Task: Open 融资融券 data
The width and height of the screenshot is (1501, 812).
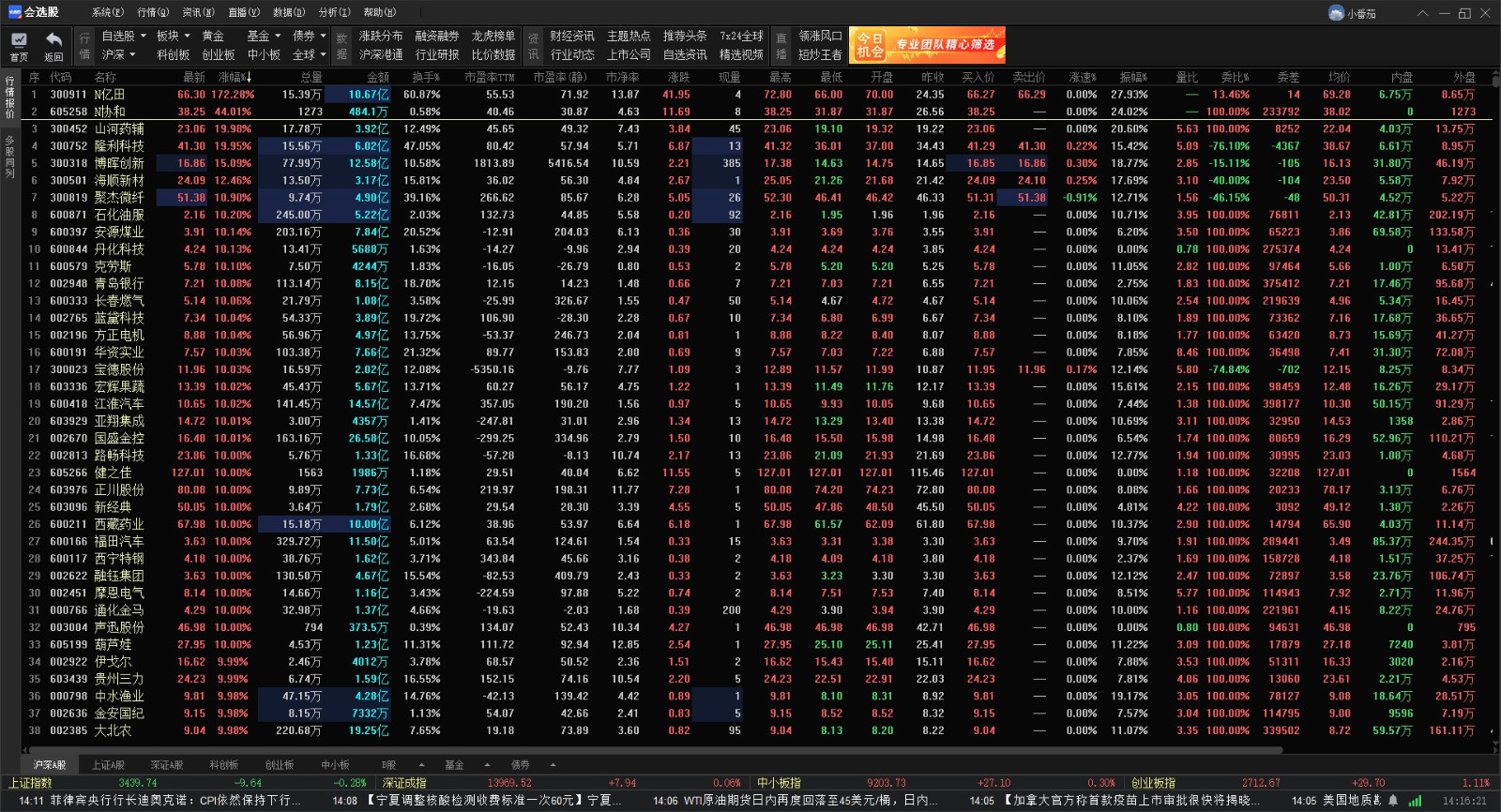Action: [x=437, y=36]
